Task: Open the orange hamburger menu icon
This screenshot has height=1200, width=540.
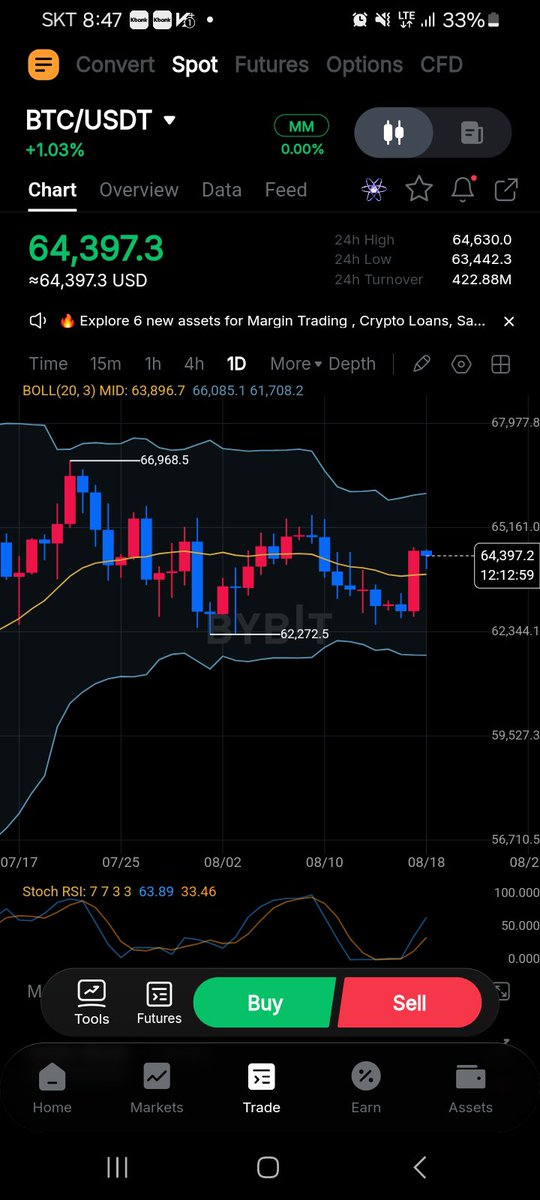Action: coord(43,65)
